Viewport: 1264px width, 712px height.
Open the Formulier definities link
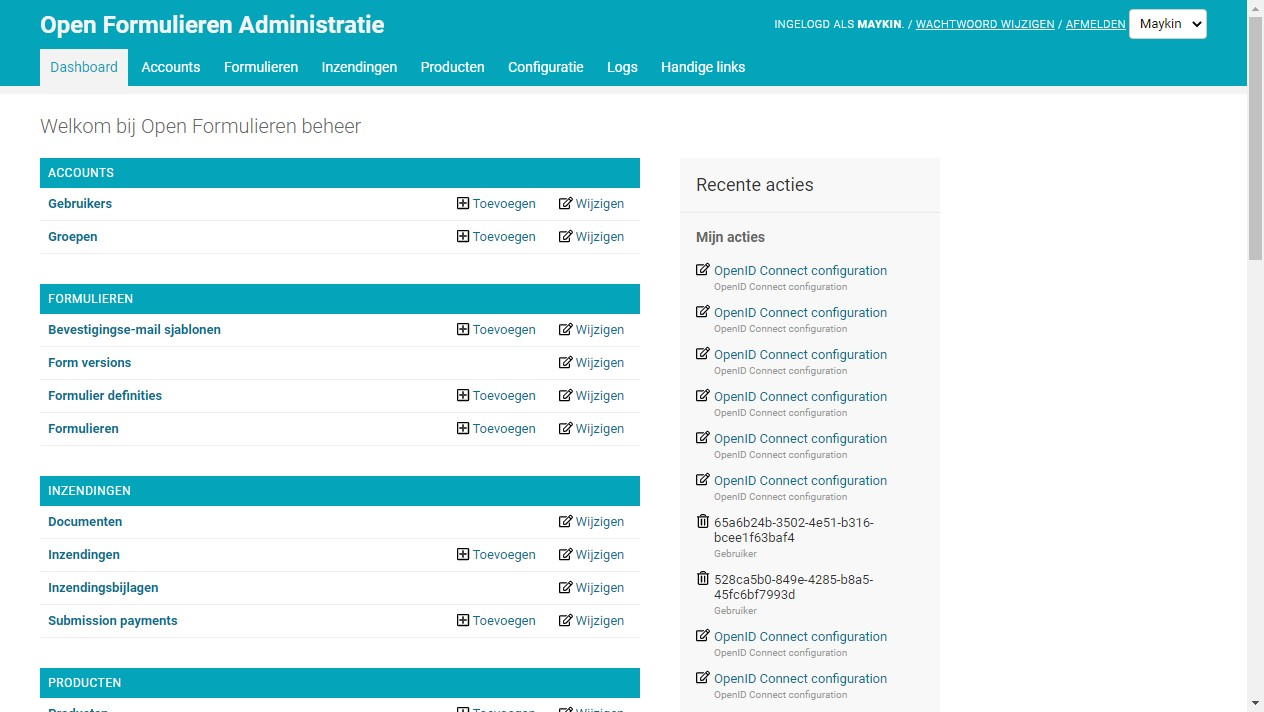click(105, 395)
